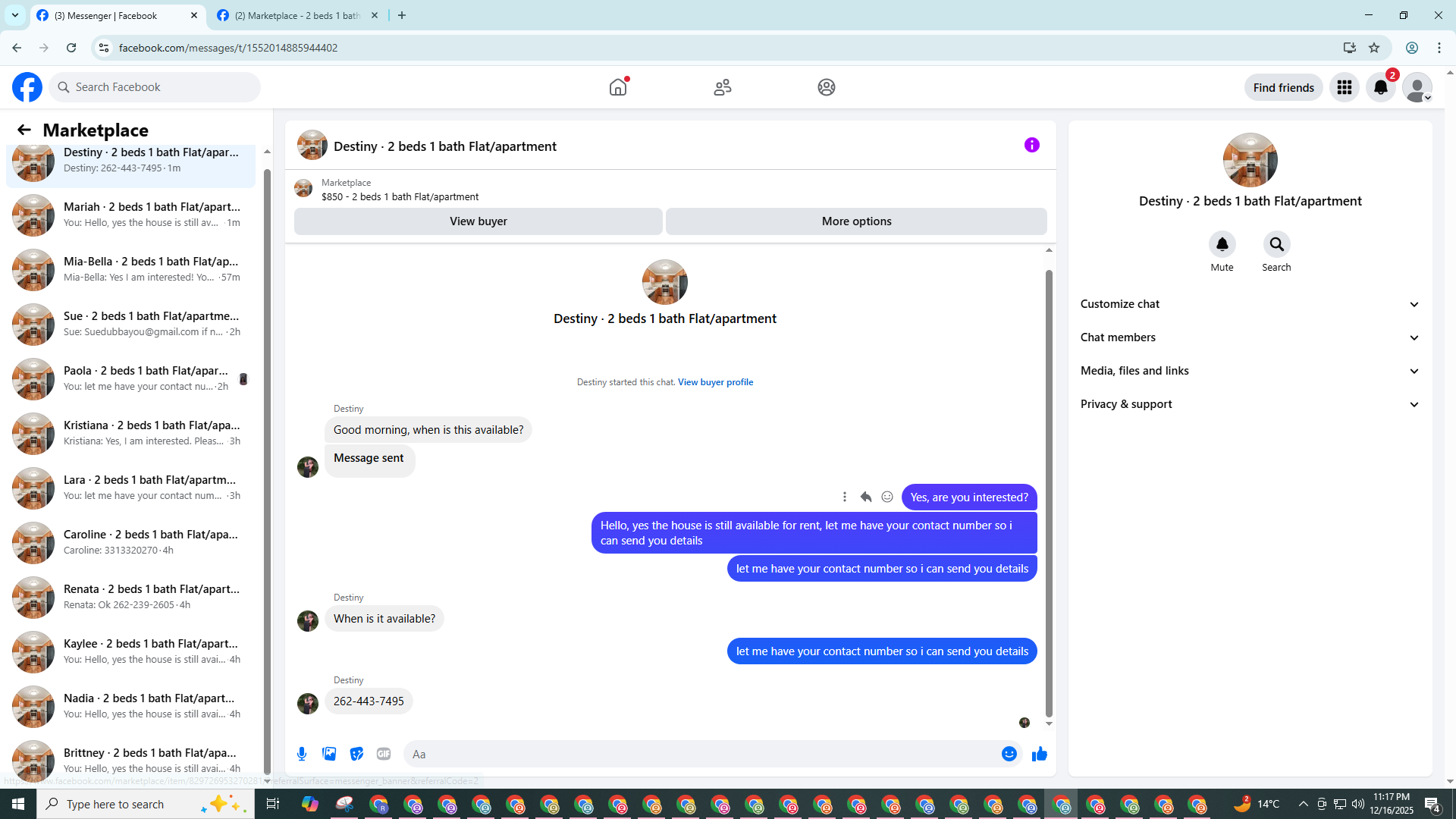
Task: Open the Nadia conversation
Action: click(x=130, y=706)
